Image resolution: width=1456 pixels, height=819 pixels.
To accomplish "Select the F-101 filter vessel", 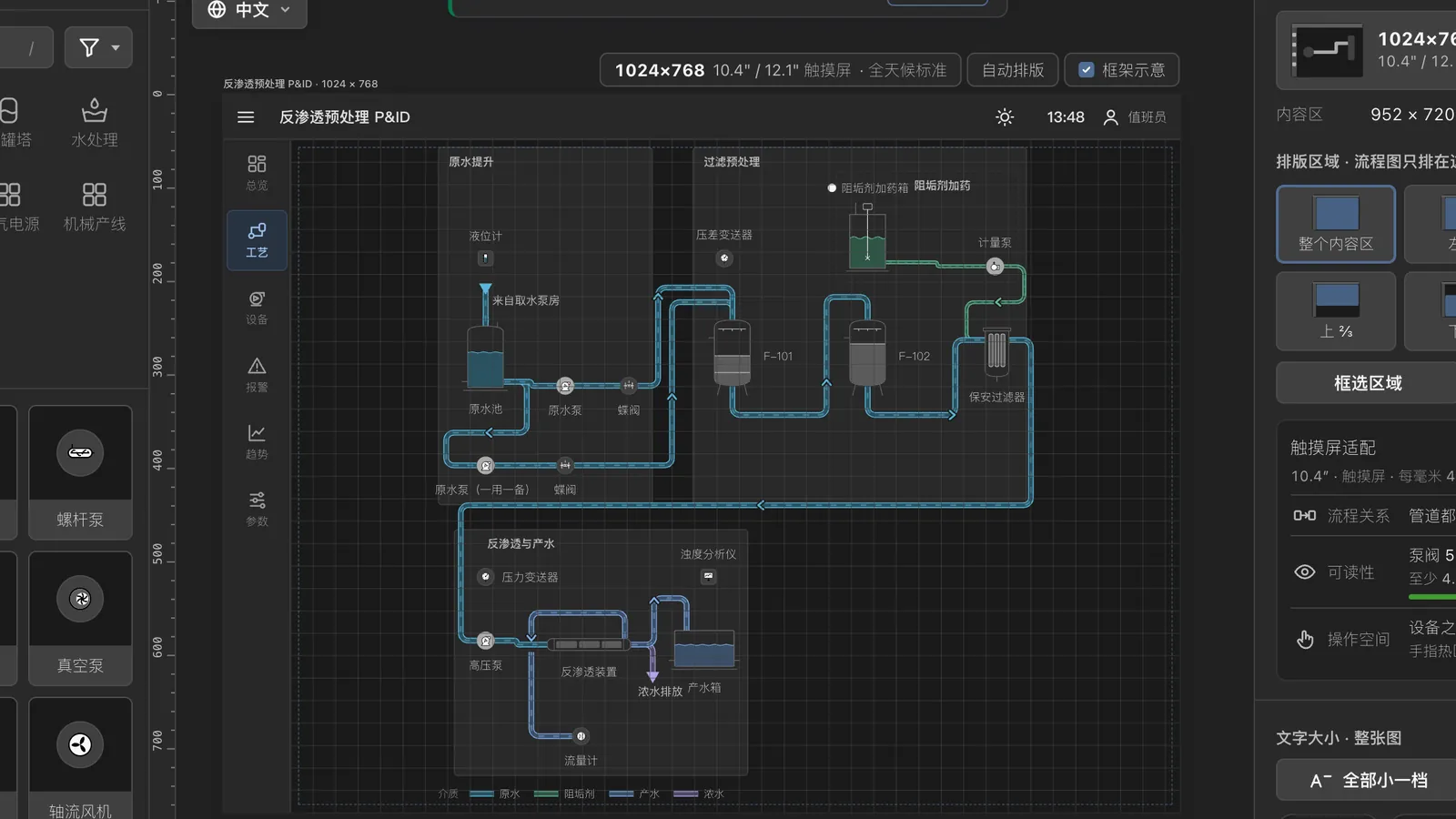I will pyautogui.click(x=733, y=356).
